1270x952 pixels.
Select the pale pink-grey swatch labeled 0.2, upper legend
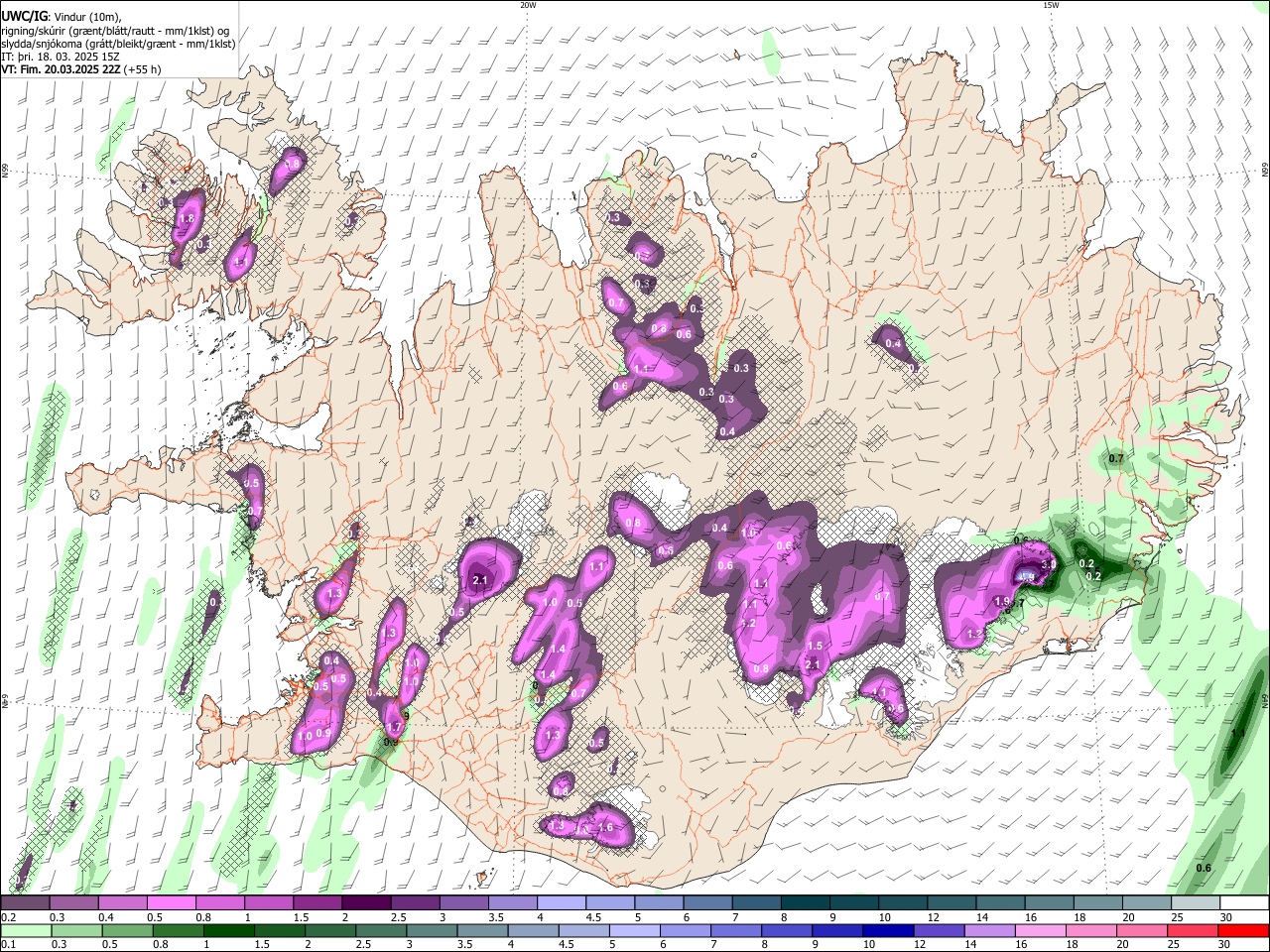coord(25,903)
